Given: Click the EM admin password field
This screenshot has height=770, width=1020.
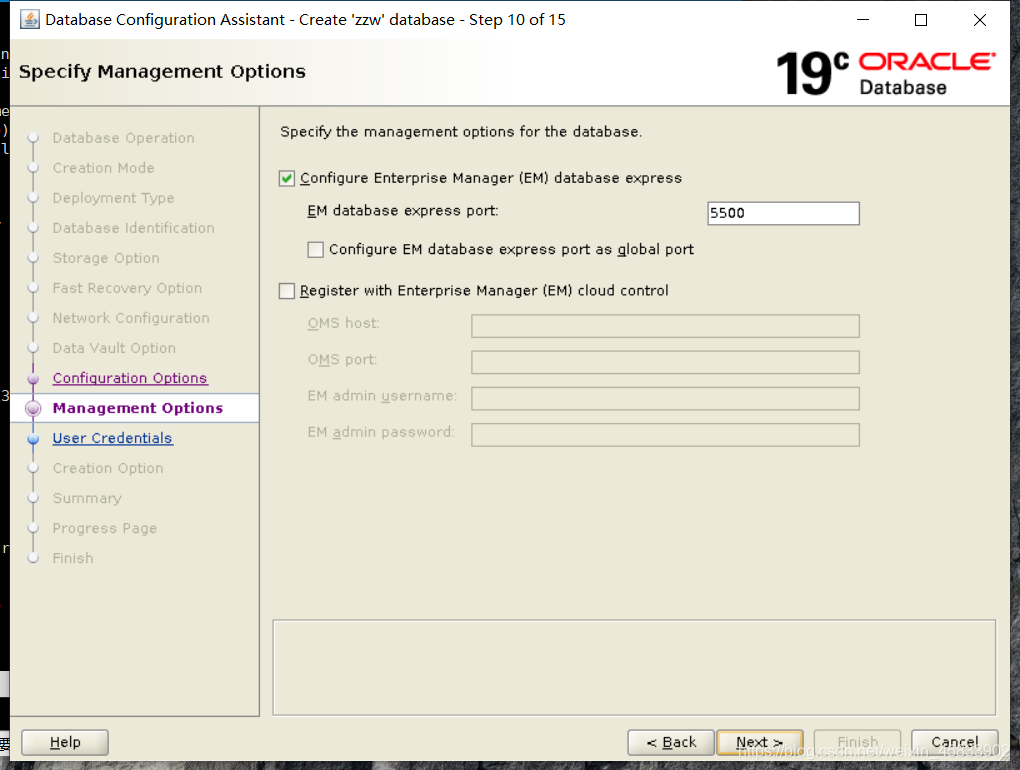Looking at the screenshot, I should pos(665,435).
